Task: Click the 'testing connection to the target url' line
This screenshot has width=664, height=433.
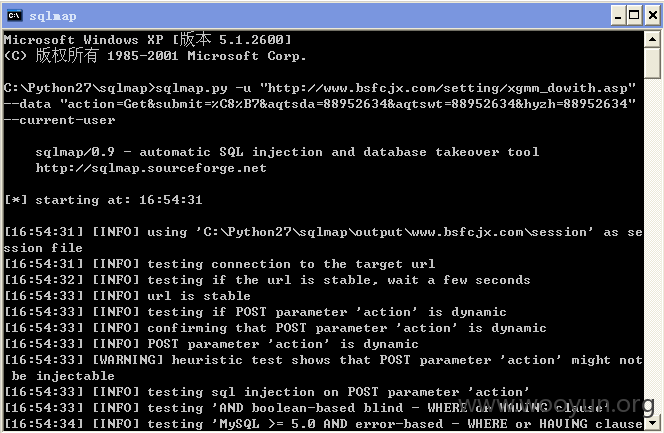Action: [x=219, y=264]
